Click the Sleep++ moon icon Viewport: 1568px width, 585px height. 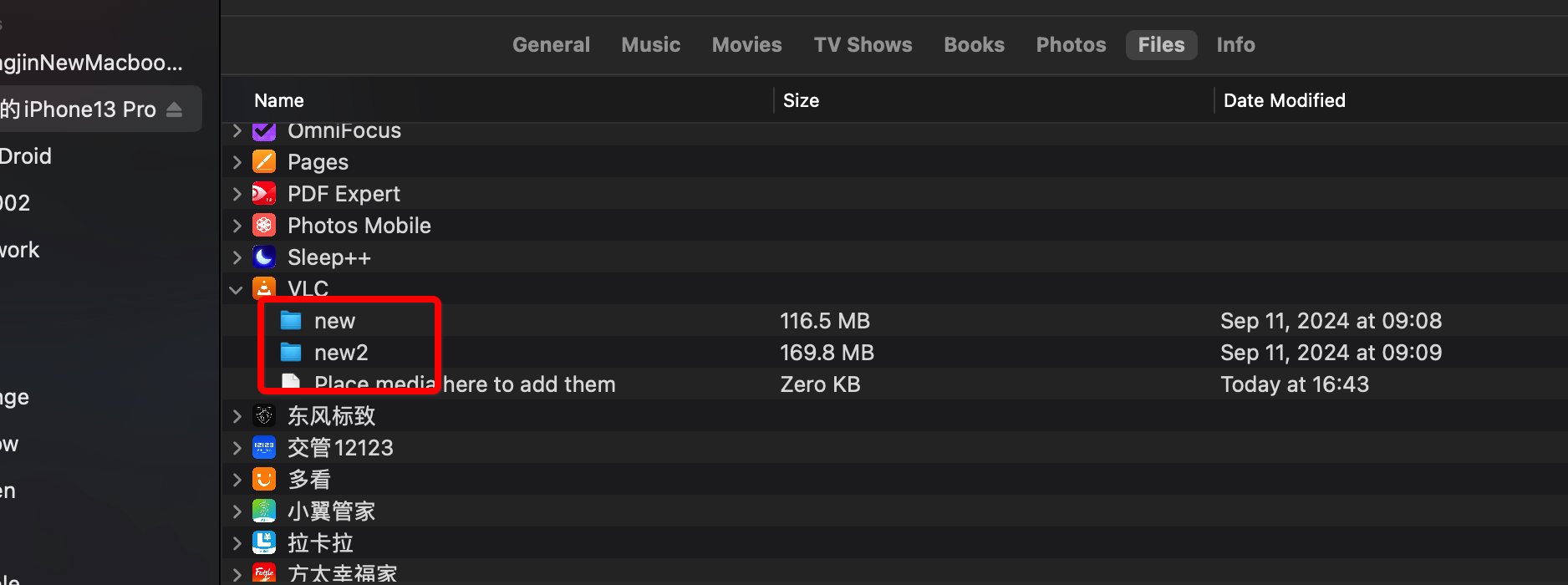click(x=264, y=257)
